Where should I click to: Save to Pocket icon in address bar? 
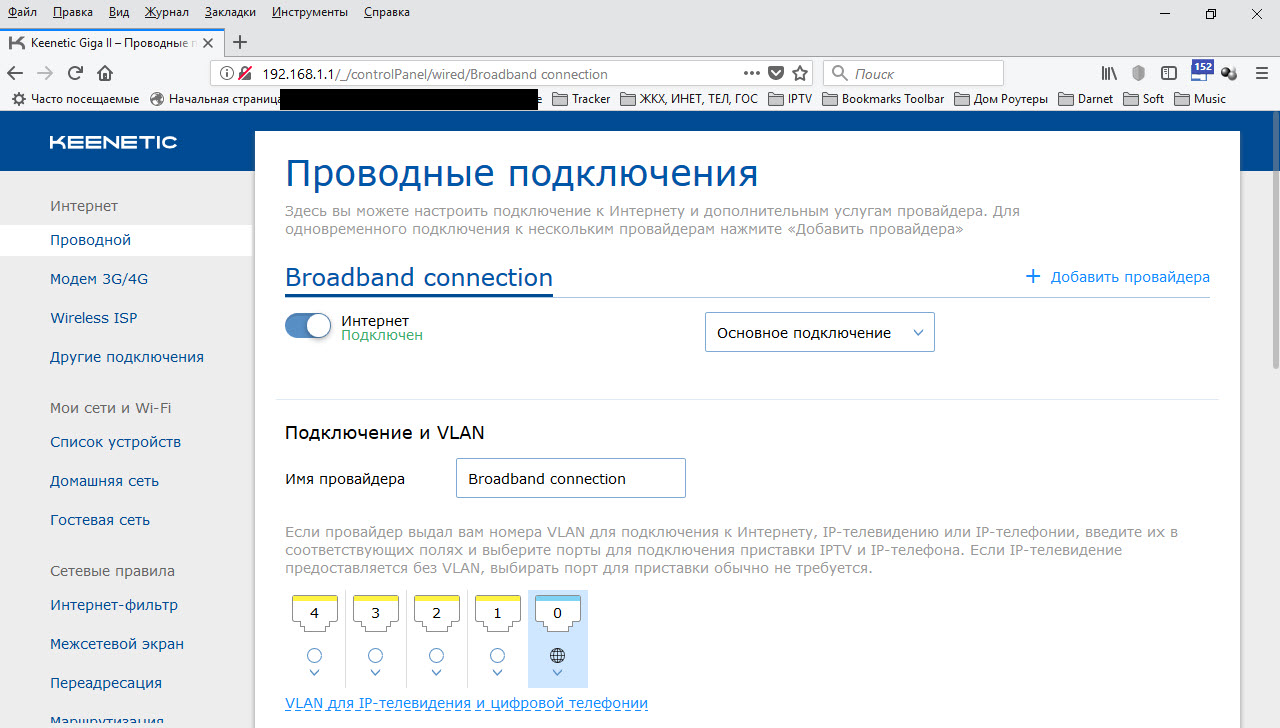[x=776, y=73]
